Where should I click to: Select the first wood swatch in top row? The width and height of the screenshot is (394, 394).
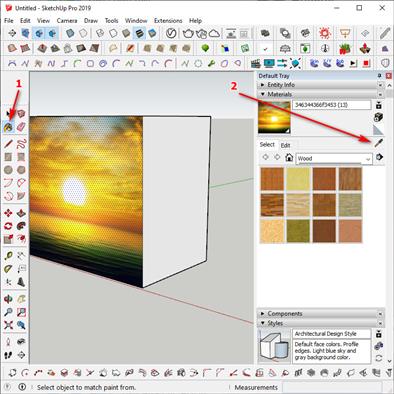[272, 179]
